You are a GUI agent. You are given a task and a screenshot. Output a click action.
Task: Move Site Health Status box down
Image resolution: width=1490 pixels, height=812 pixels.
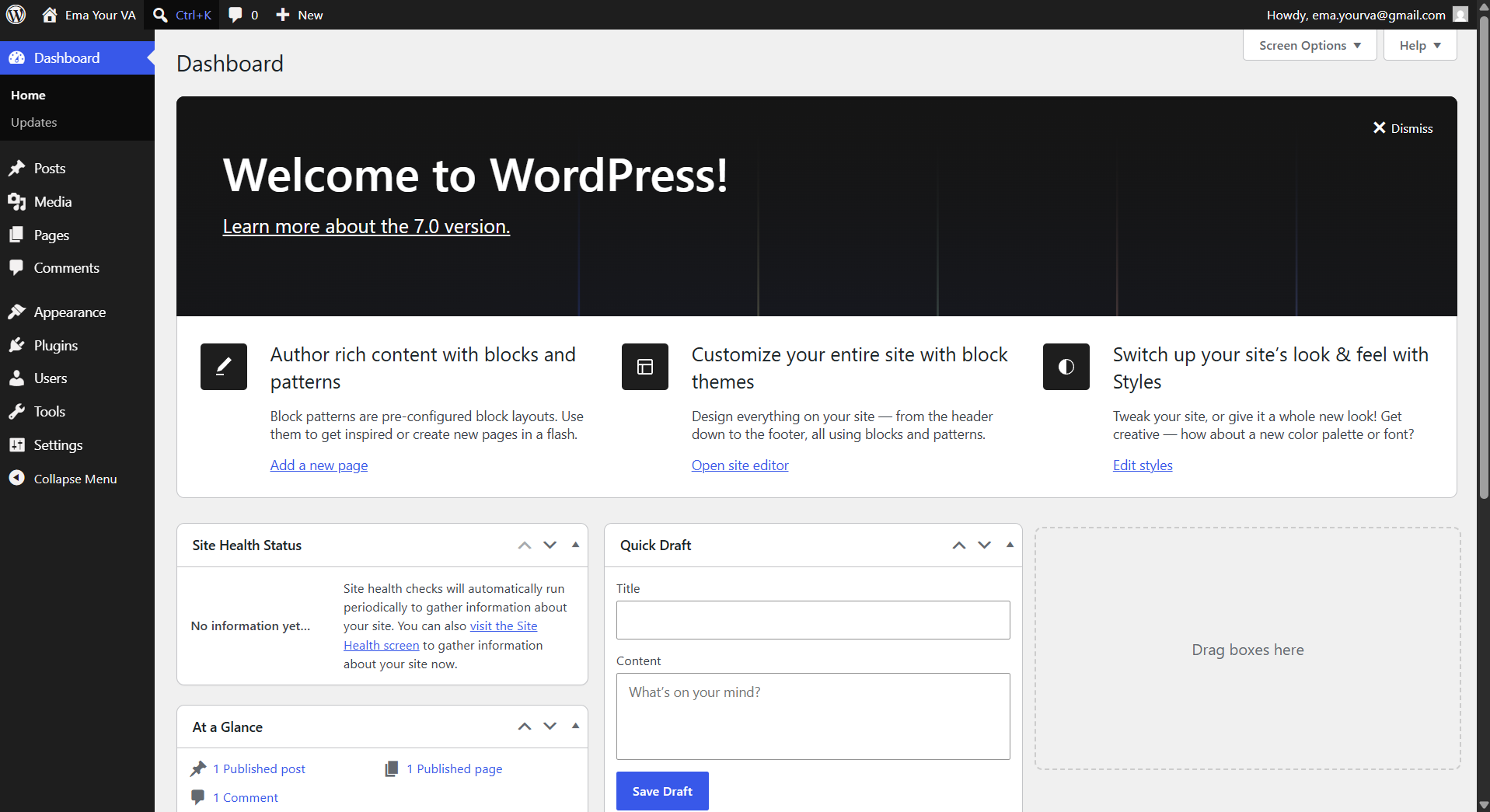click(x=550, y=545)
